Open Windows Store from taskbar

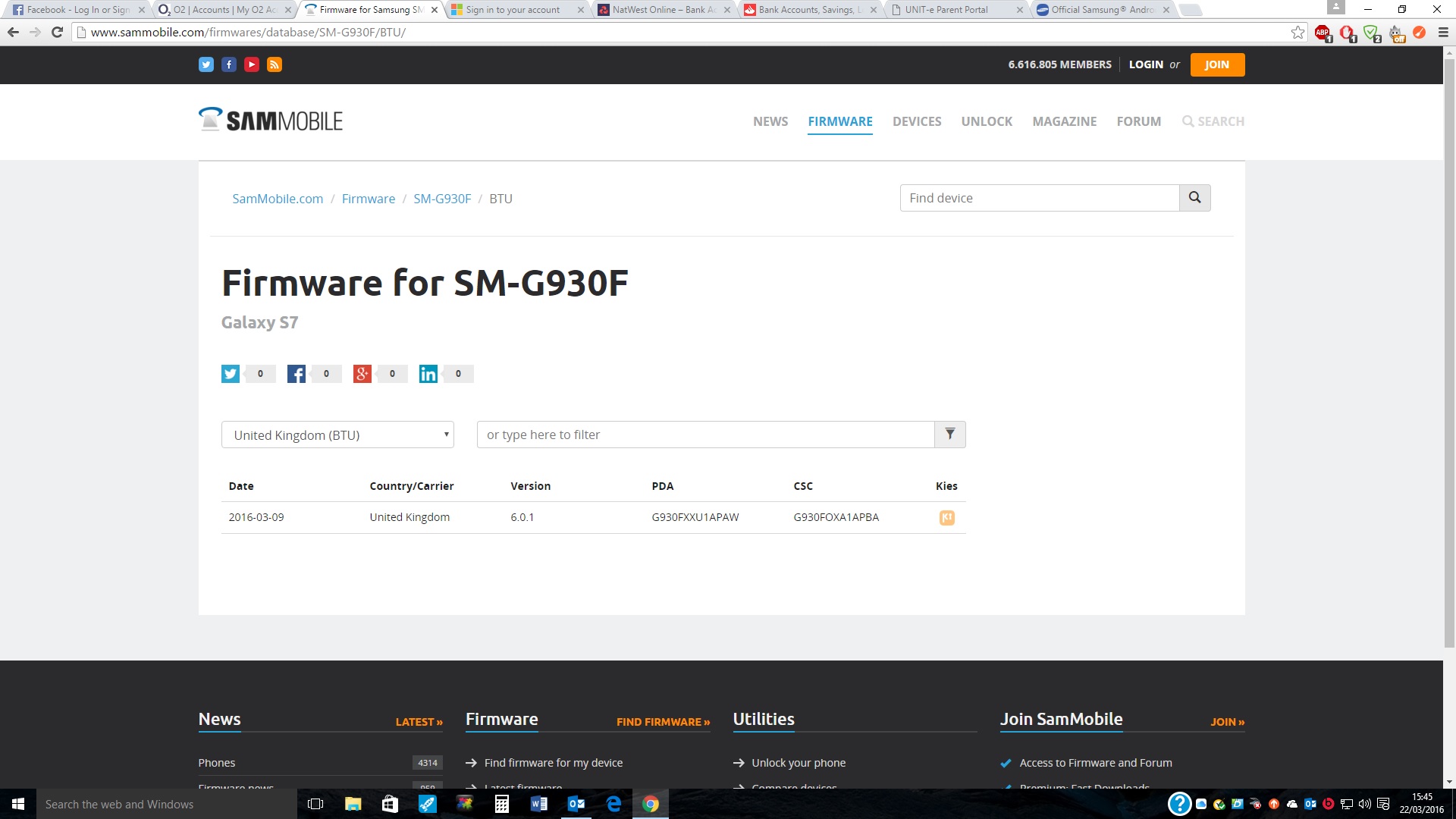[x=390, y=804]
